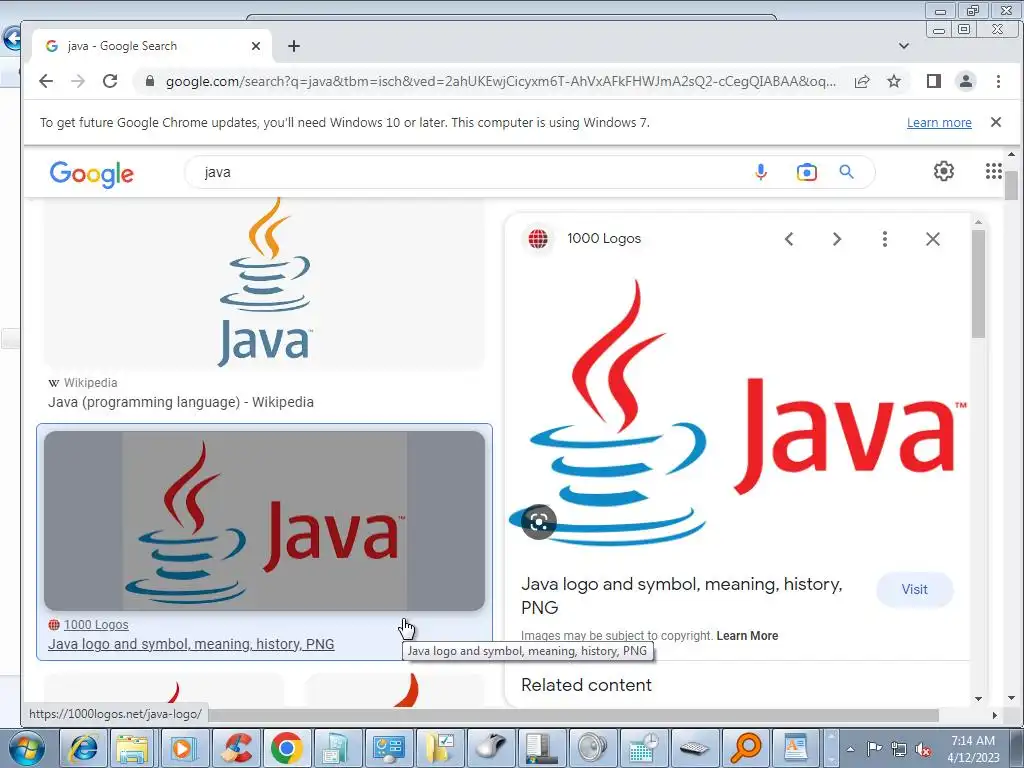Search inside image with Lens icon
The image size is (1024, 768).
click(x=539, y=522)
